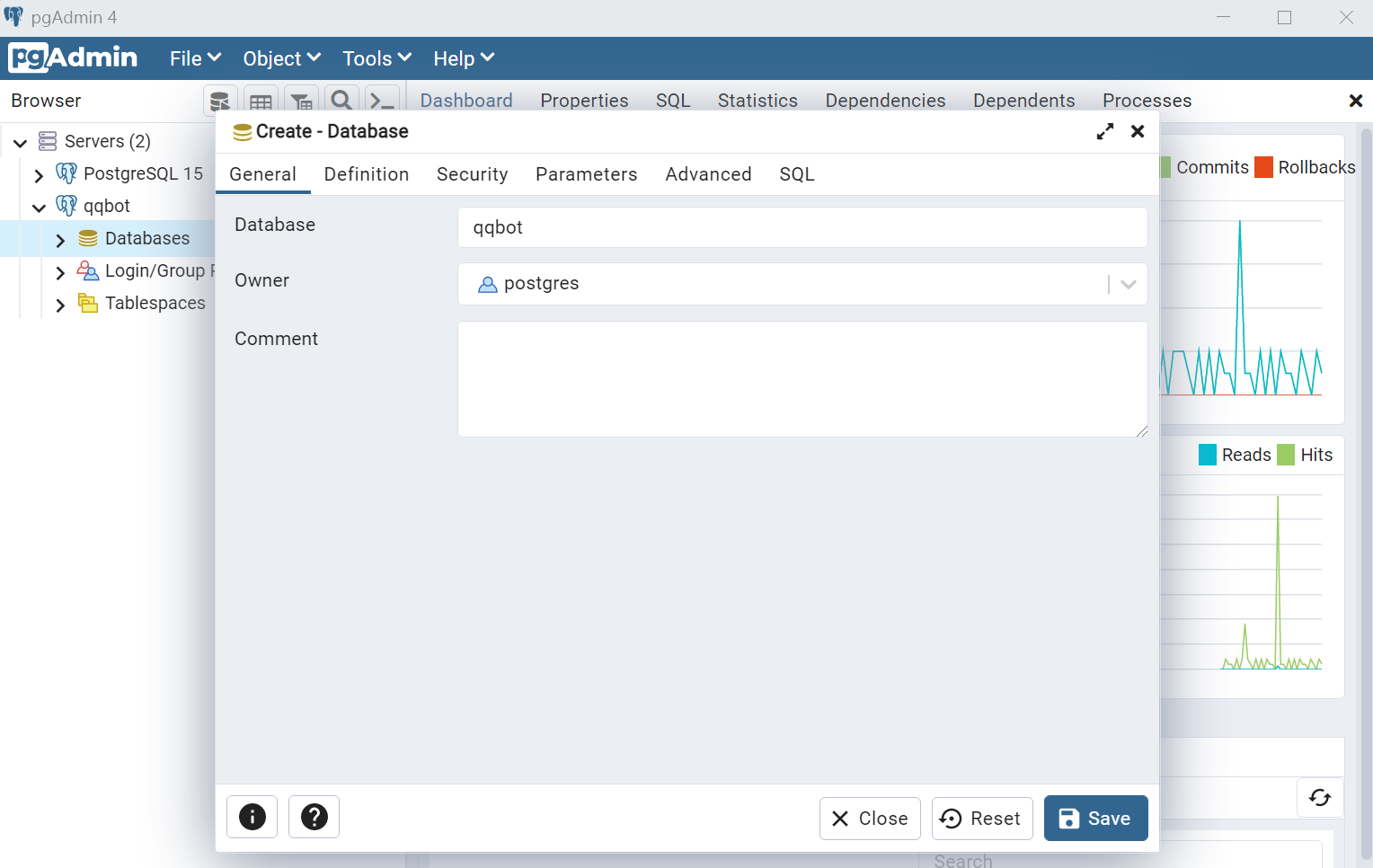
Task: Switch to the Security tab
Action: pos(473,174)
